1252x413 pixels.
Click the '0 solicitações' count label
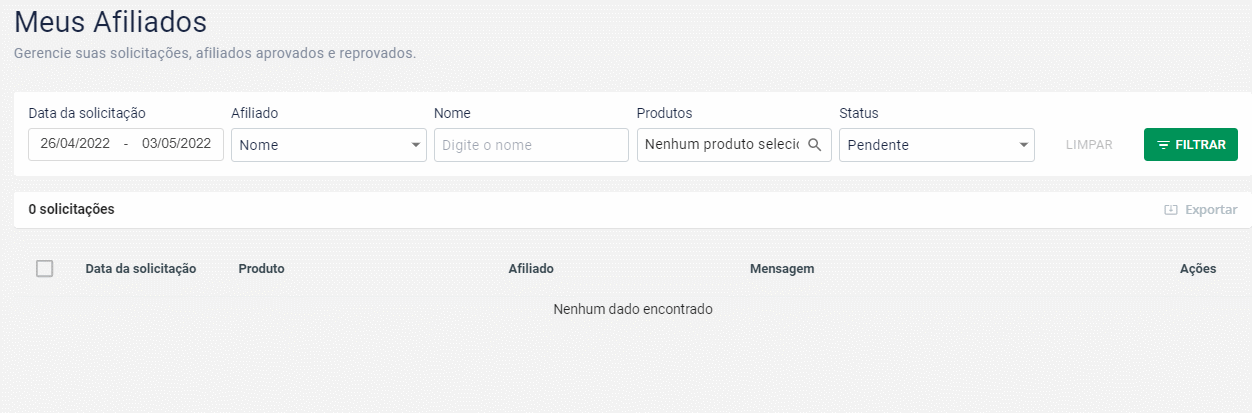pos(71,210)
